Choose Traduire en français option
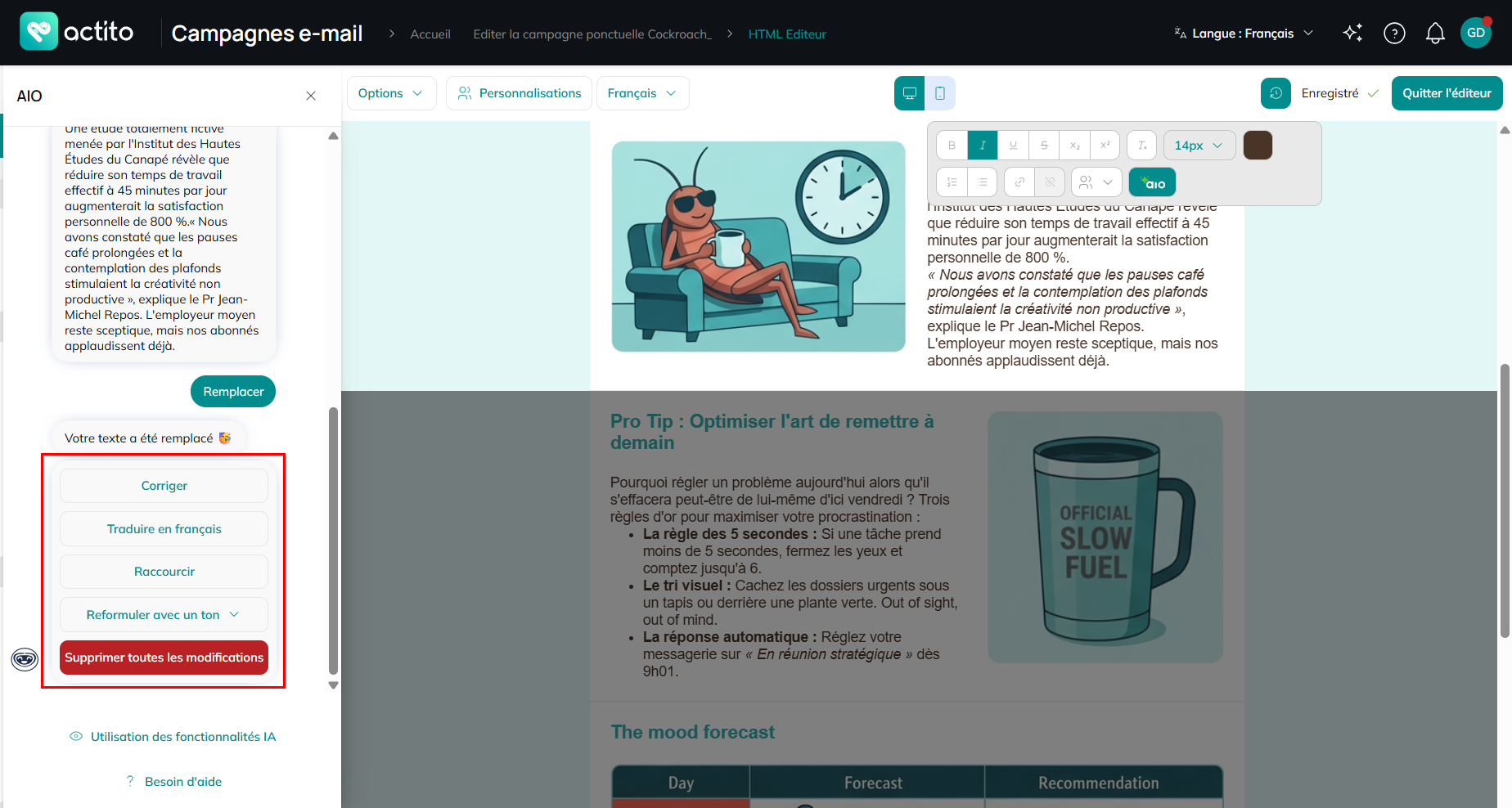This screenshot has height=808, width=1512. (x=164, y=529)
